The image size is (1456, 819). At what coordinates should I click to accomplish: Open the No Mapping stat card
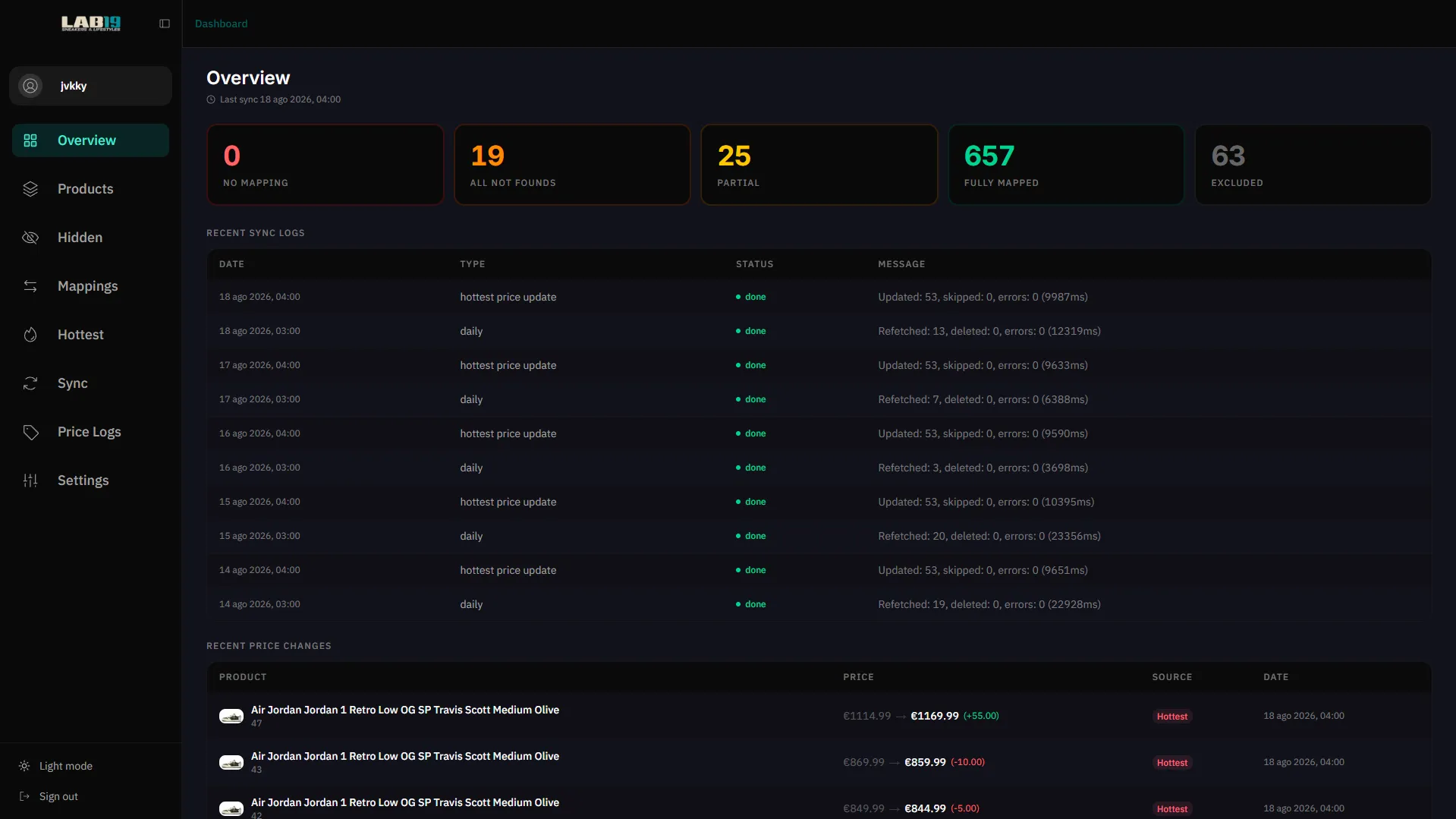325,165
